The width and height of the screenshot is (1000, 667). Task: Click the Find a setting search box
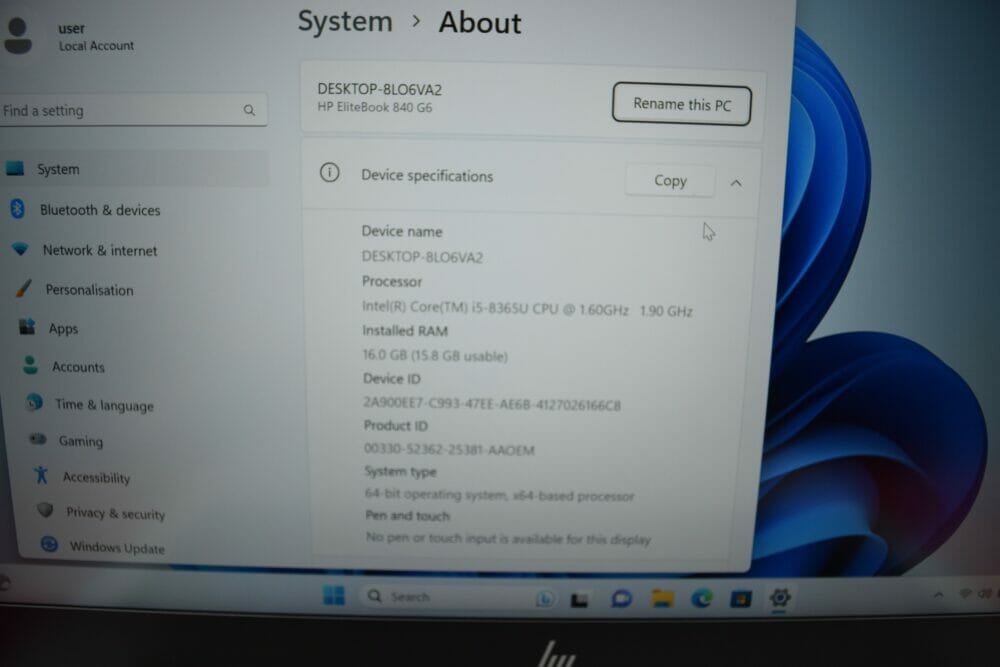coord(133,110)
